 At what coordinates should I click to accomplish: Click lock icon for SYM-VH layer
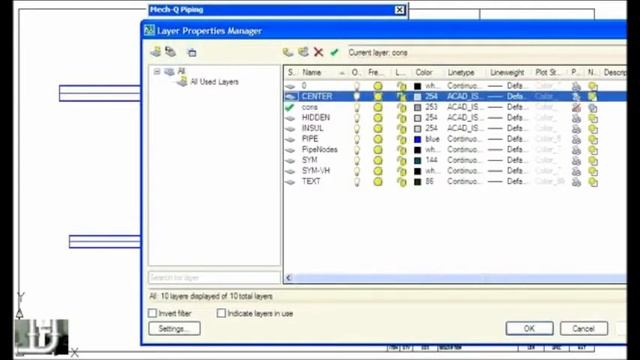pos(402,171)
